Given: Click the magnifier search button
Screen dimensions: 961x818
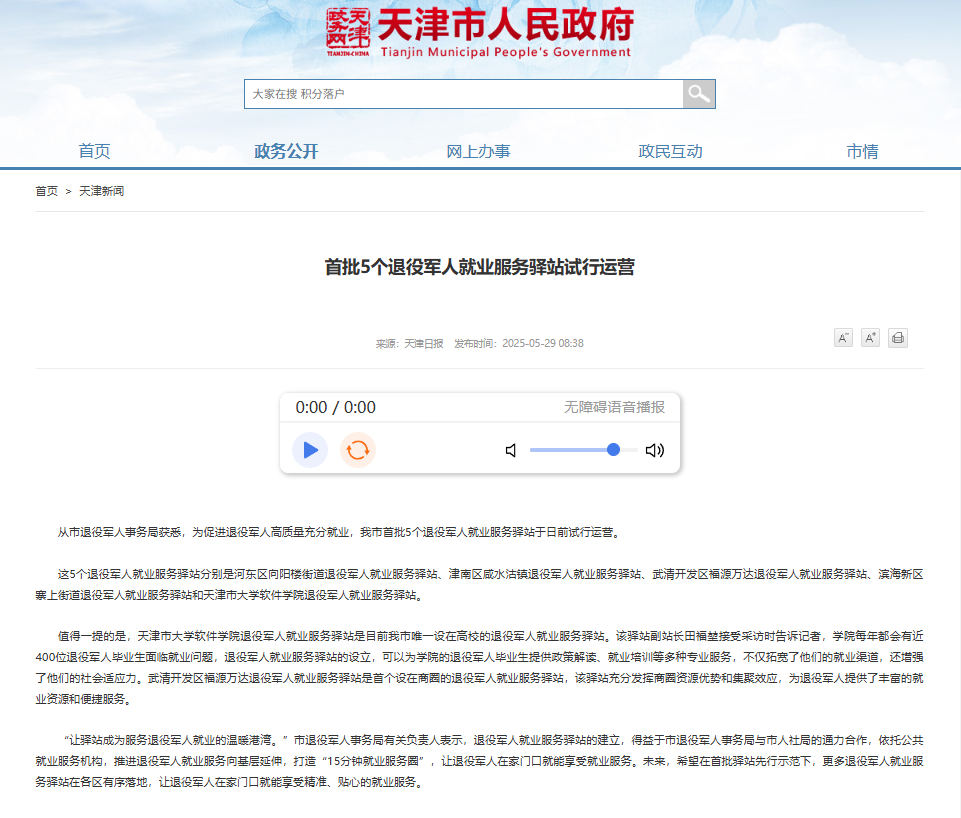Looking at the screenshot, I should click(x=699, y=94).
